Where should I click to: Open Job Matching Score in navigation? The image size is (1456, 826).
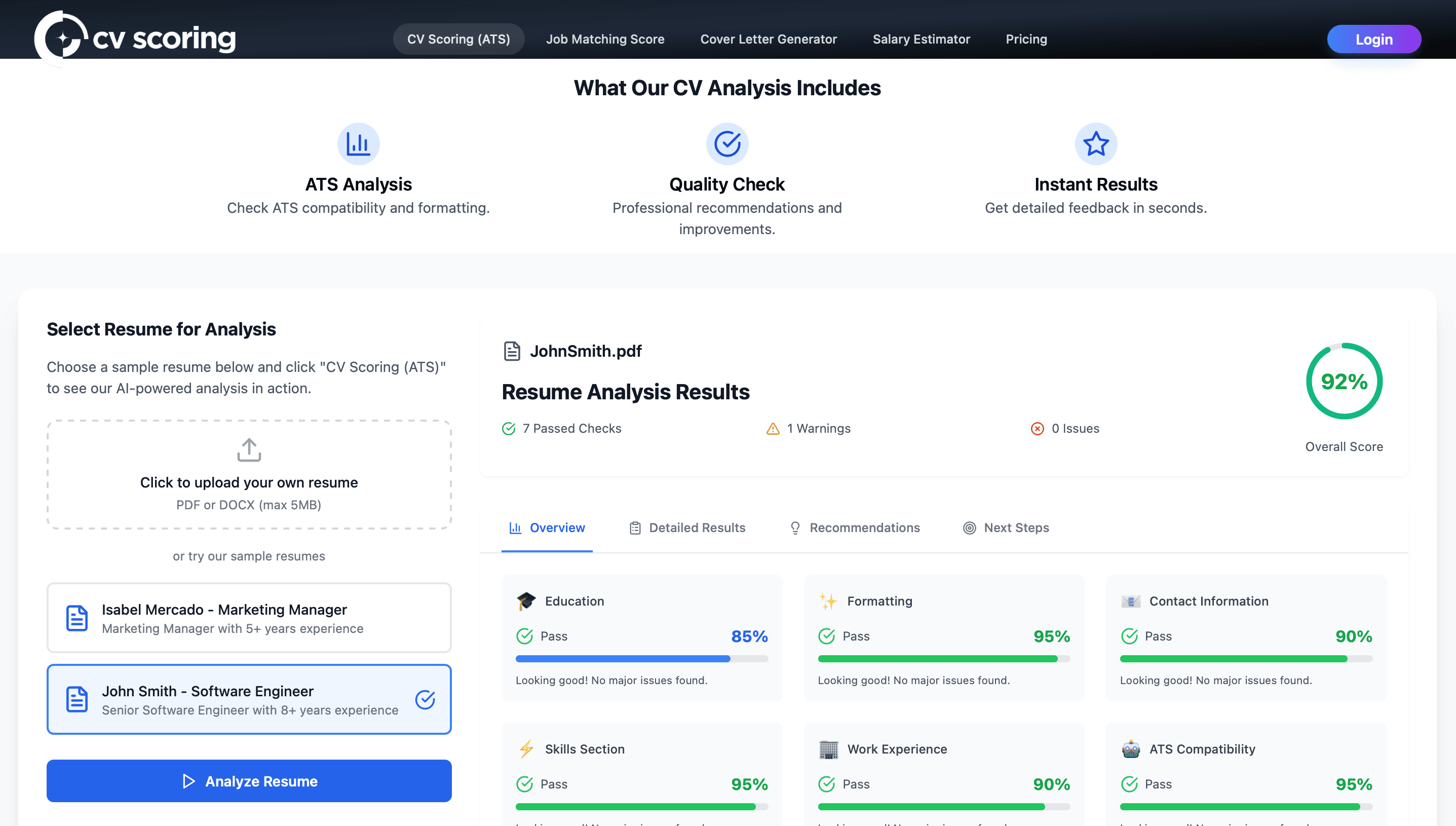coord(605,39)
